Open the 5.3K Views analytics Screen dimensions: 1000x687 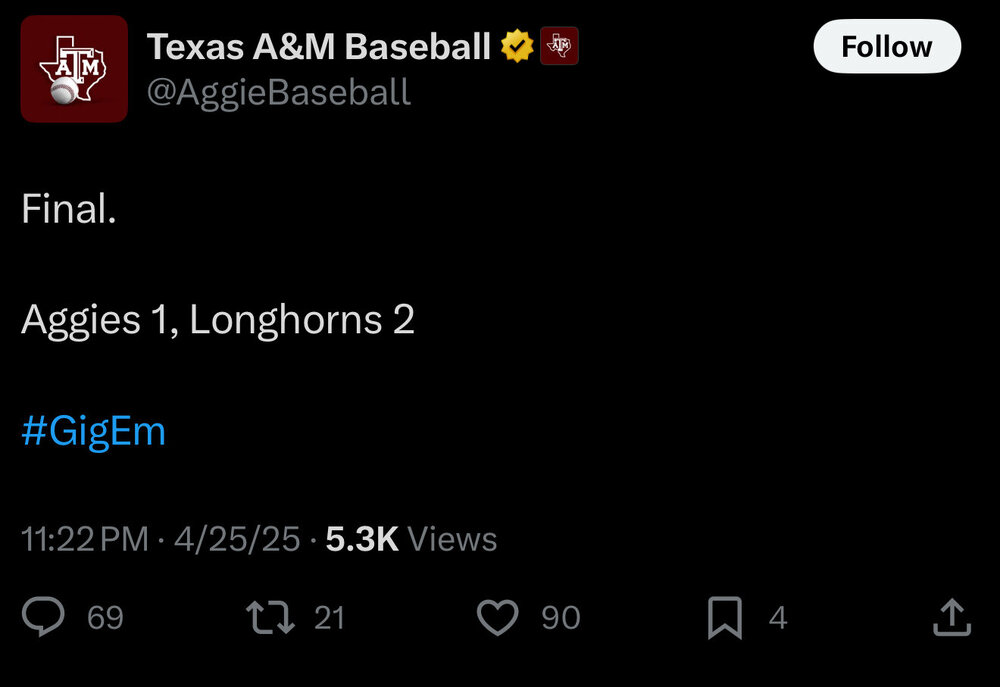(x=411, y=539)
